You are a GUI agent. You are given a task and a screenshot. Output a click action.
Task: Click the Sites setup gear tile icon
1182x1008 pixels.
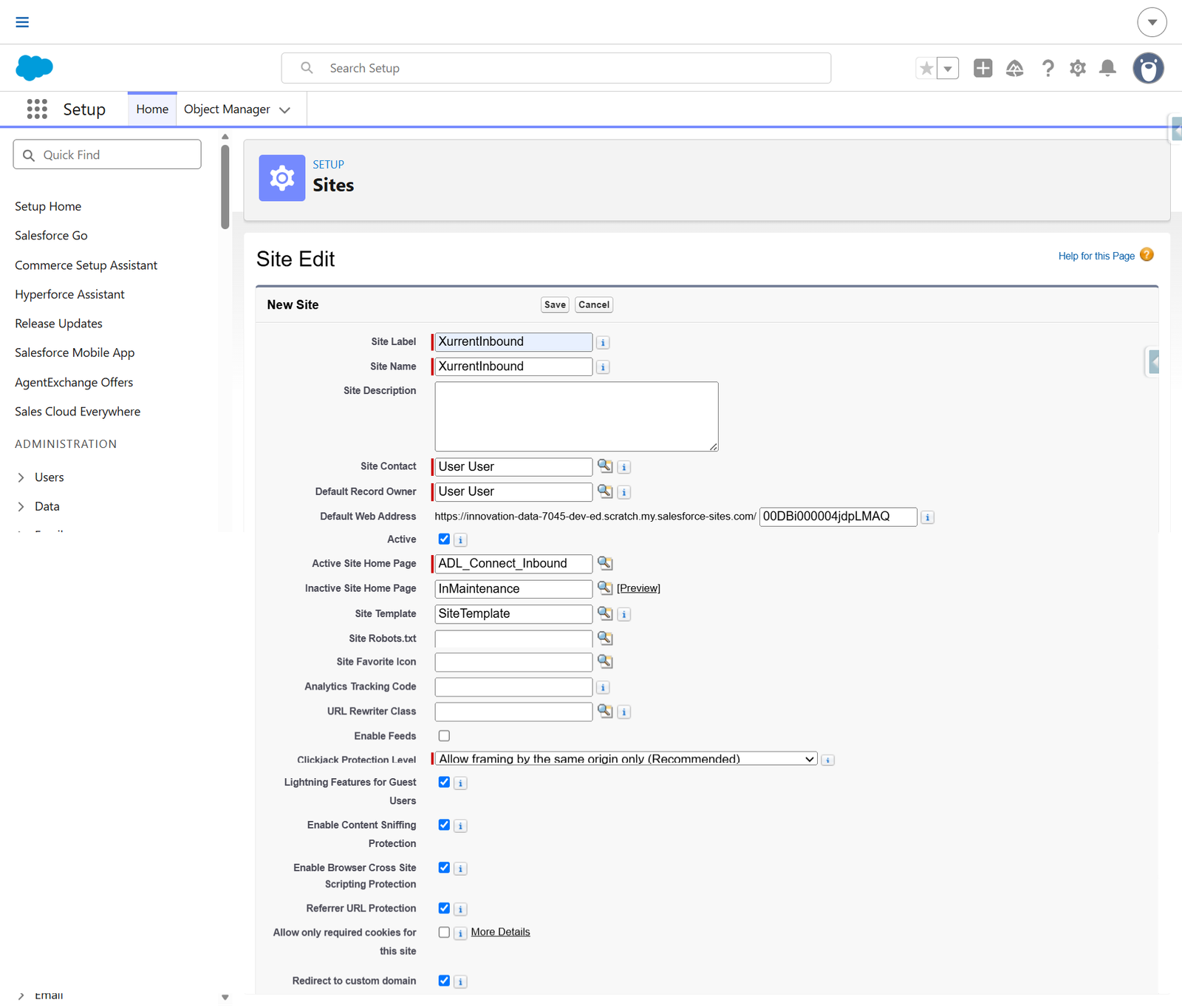(282, 178)
